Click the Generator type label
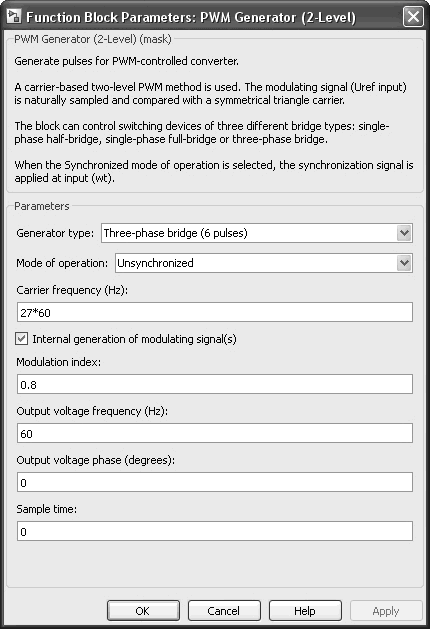Screen dimensions: 430x629 (55, 233)
